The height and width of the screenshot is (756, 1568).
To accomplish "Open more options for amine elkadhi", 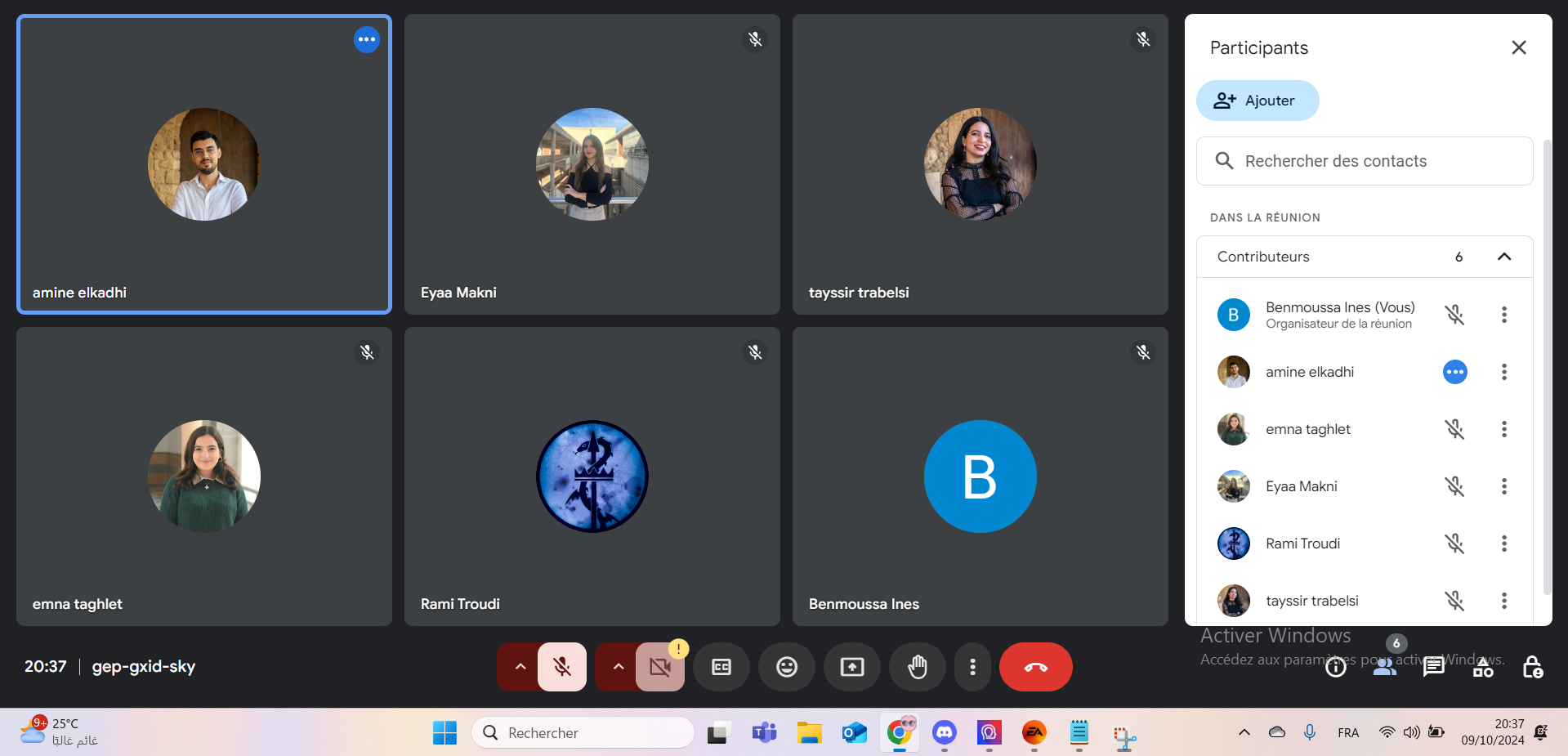I will point(1503,372).
